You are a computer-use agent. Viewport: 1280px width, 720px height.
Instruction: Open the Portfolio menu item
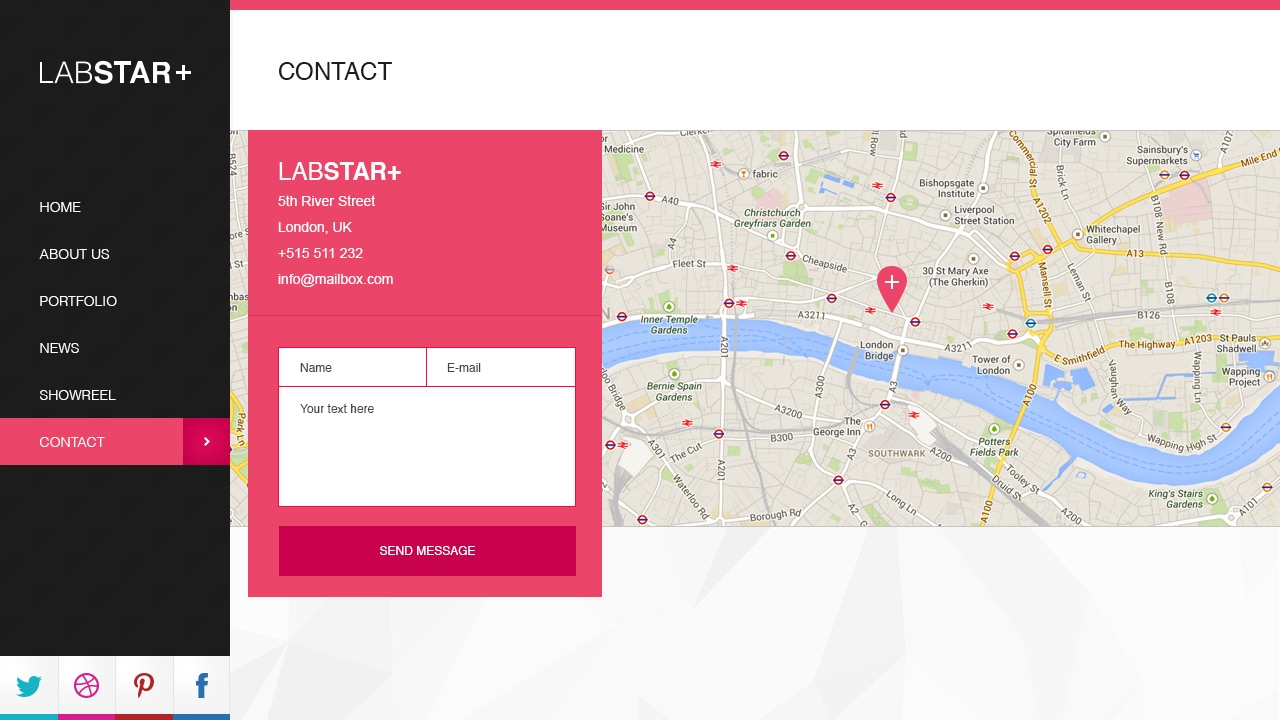coord(78,301)
